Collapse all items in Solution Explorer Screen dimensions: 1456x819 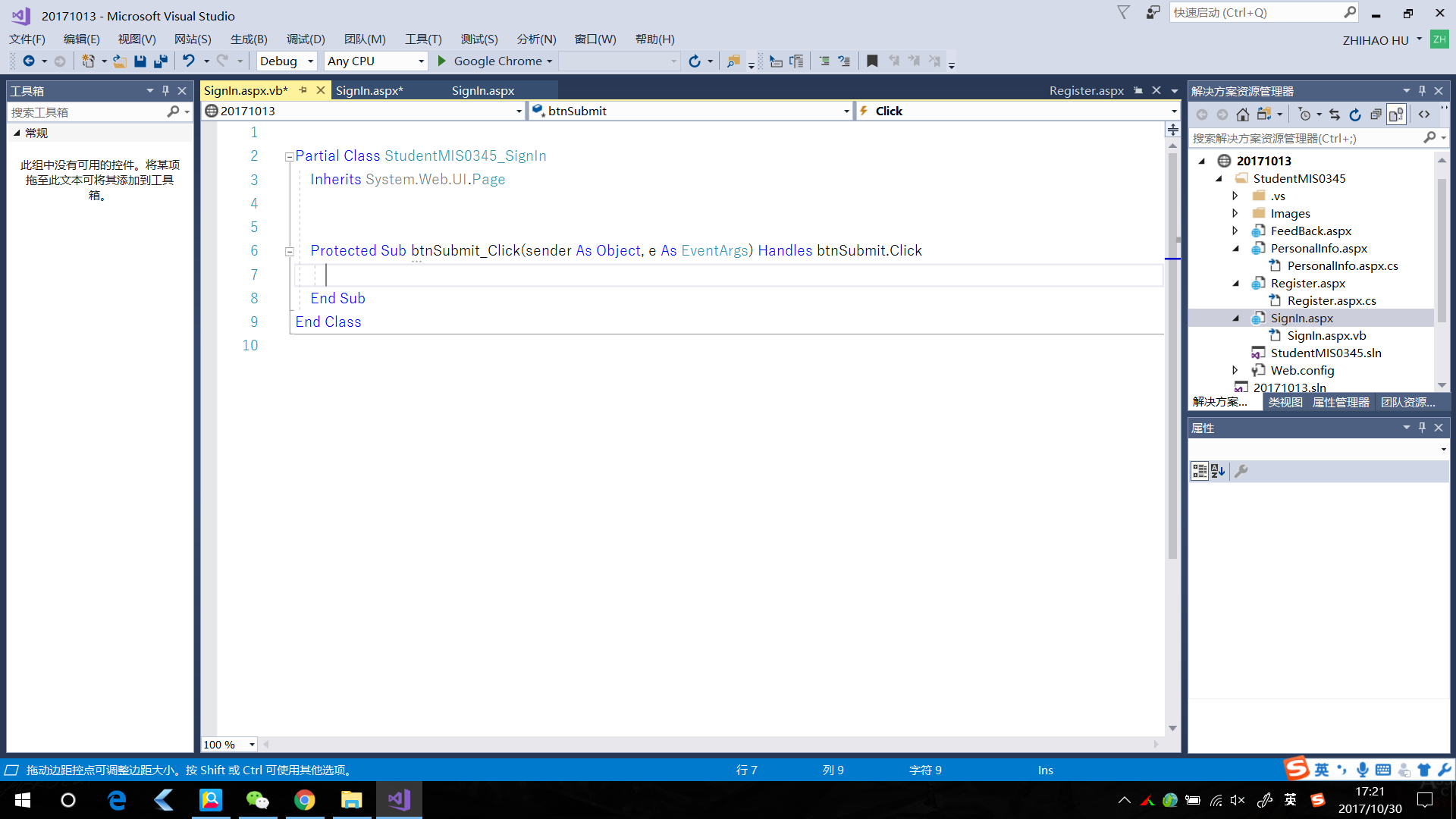(x=1376, y=115)
